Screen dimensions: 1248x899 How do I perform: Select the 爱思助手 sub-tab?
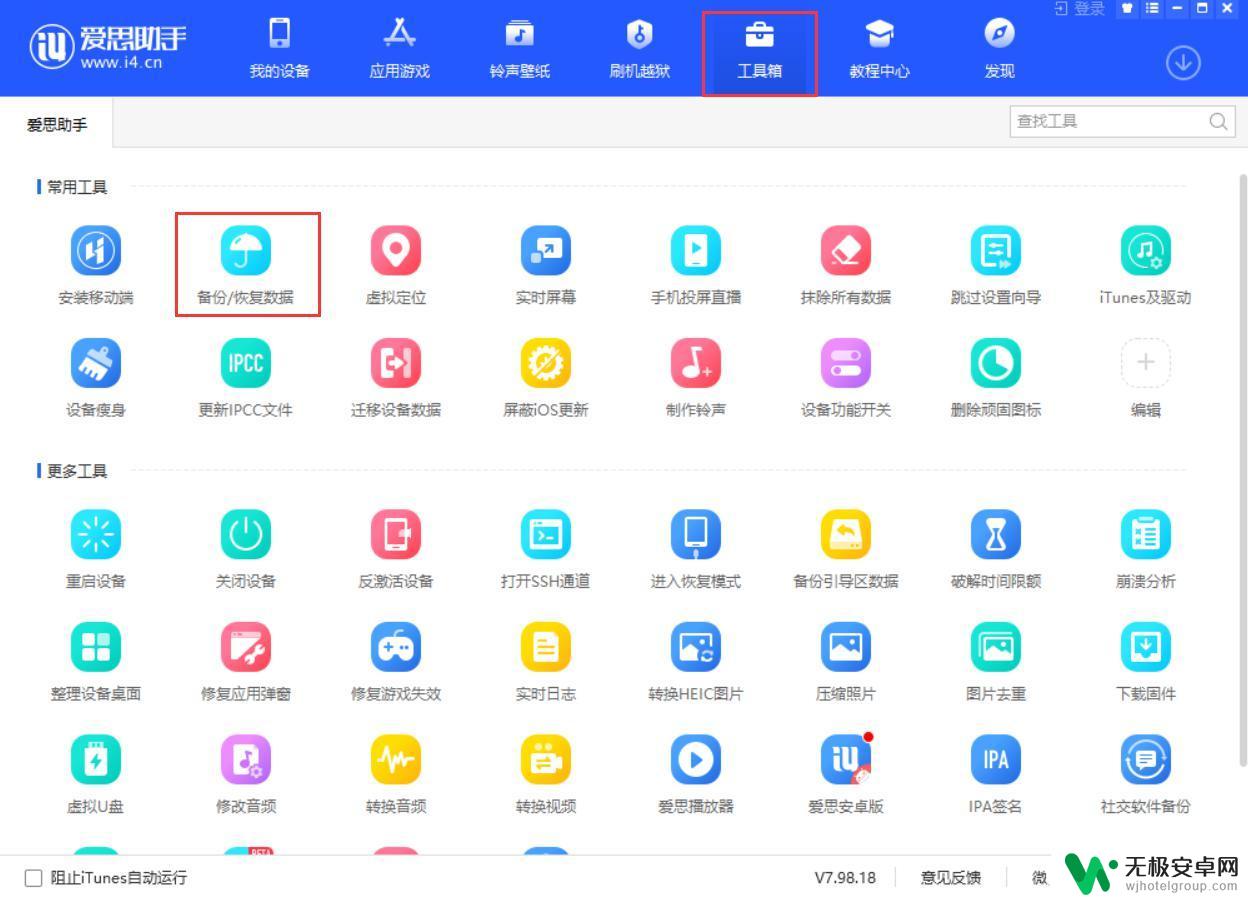coord(57,124)
